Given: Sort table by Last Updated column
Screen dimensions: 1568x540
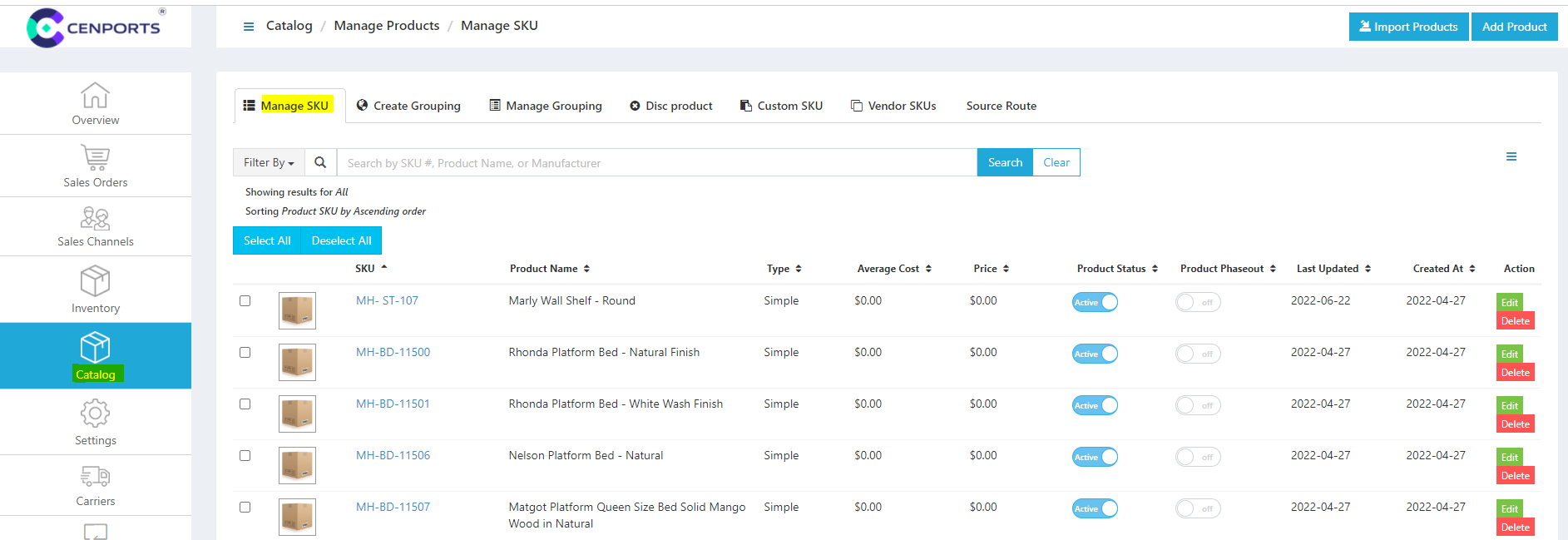Looking at the screenshot, I should tap(1333, 269).
